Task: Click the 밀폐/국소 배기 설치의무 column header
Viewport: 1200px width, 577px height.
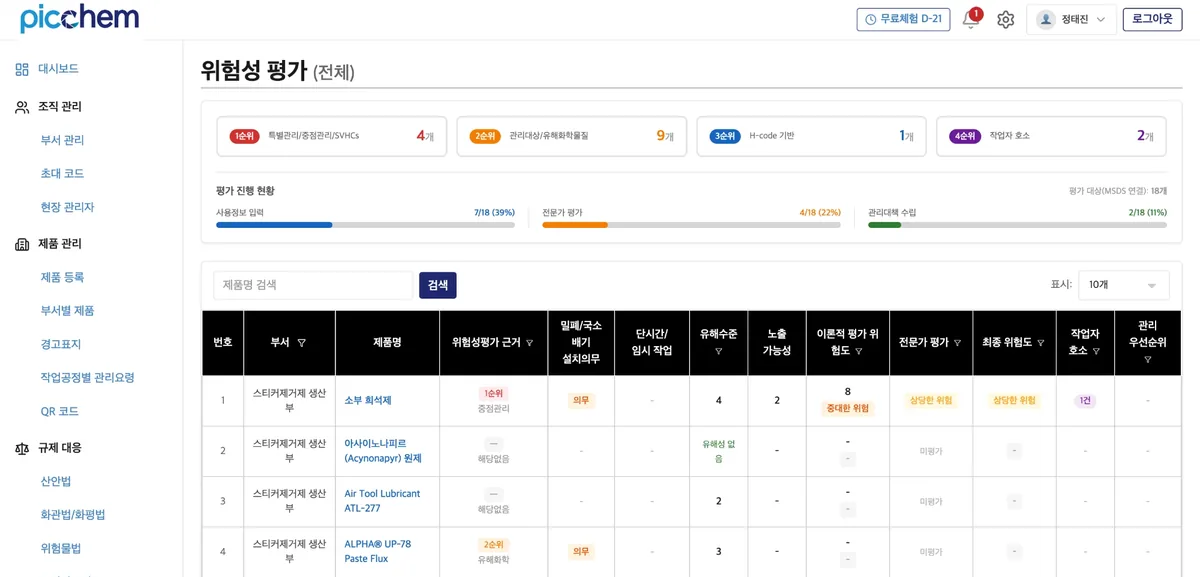Action: 581,343
